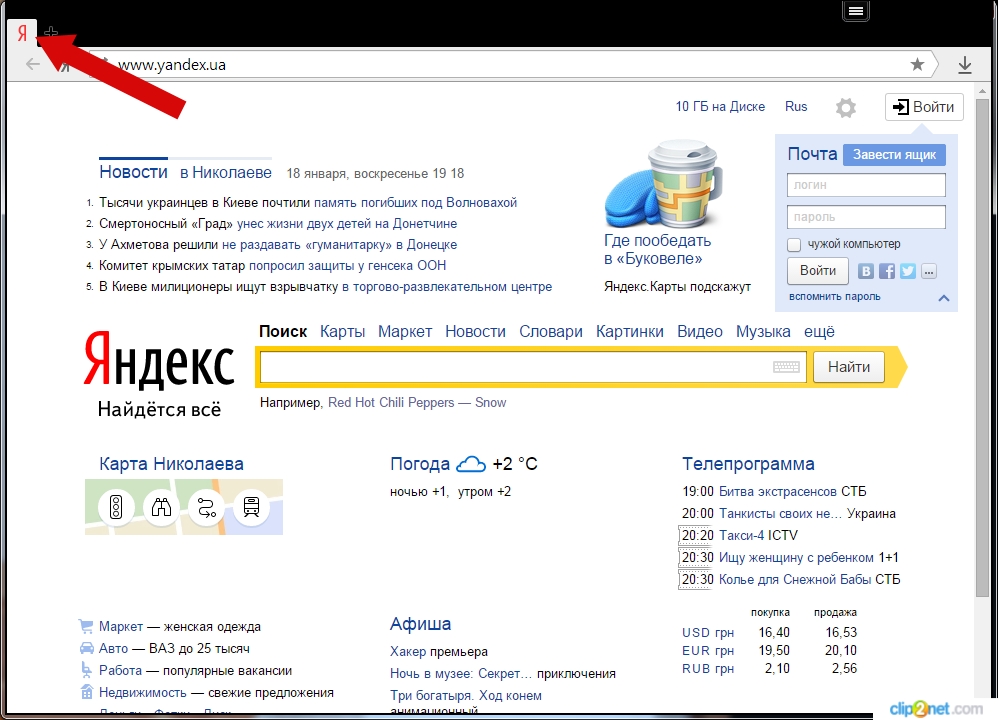Click Войти button in mail panel
This screenshot has width=998, height=720.
[818, 271]
